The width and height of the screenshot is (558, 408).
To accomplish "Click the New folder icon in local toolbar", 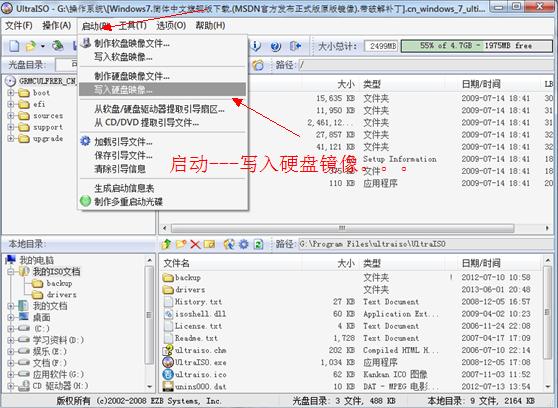I will [181, 244].
